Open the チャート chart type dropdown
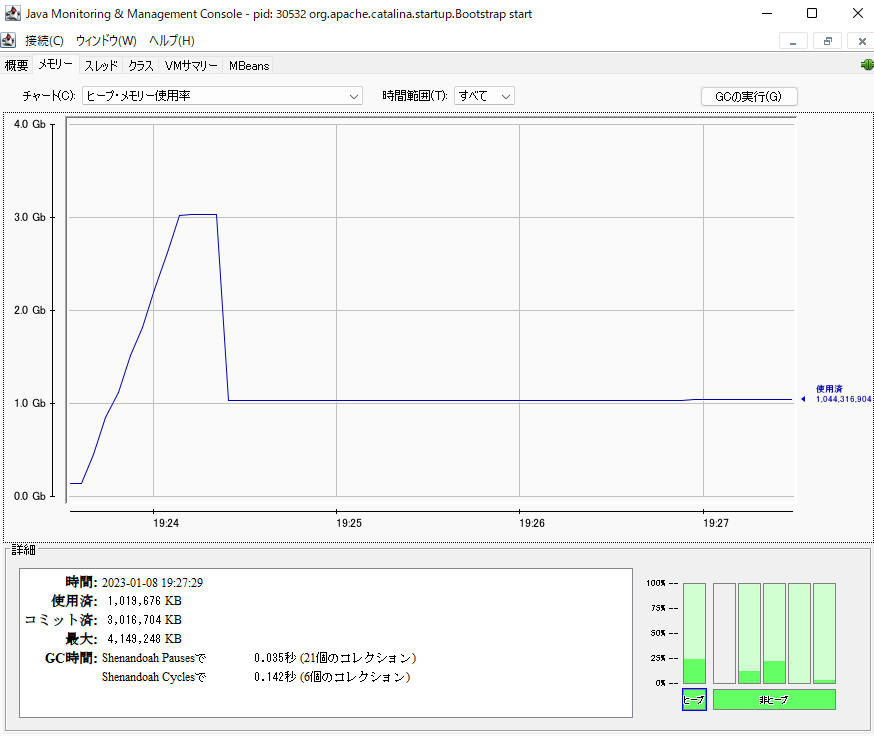874x736 pixels. click(222, 96)
